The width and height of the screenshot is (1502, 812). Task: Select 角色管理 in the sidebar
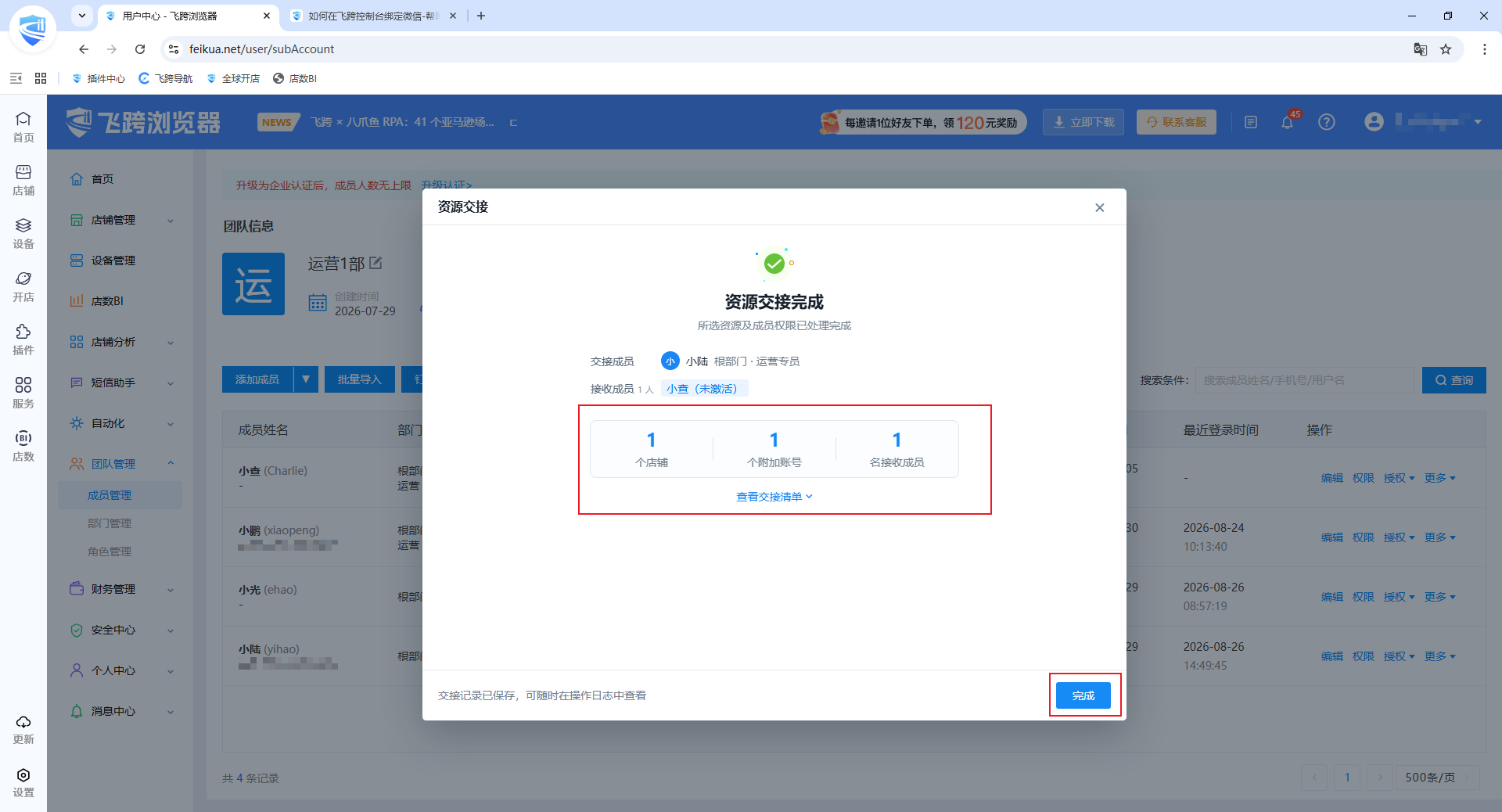[110, 552]
